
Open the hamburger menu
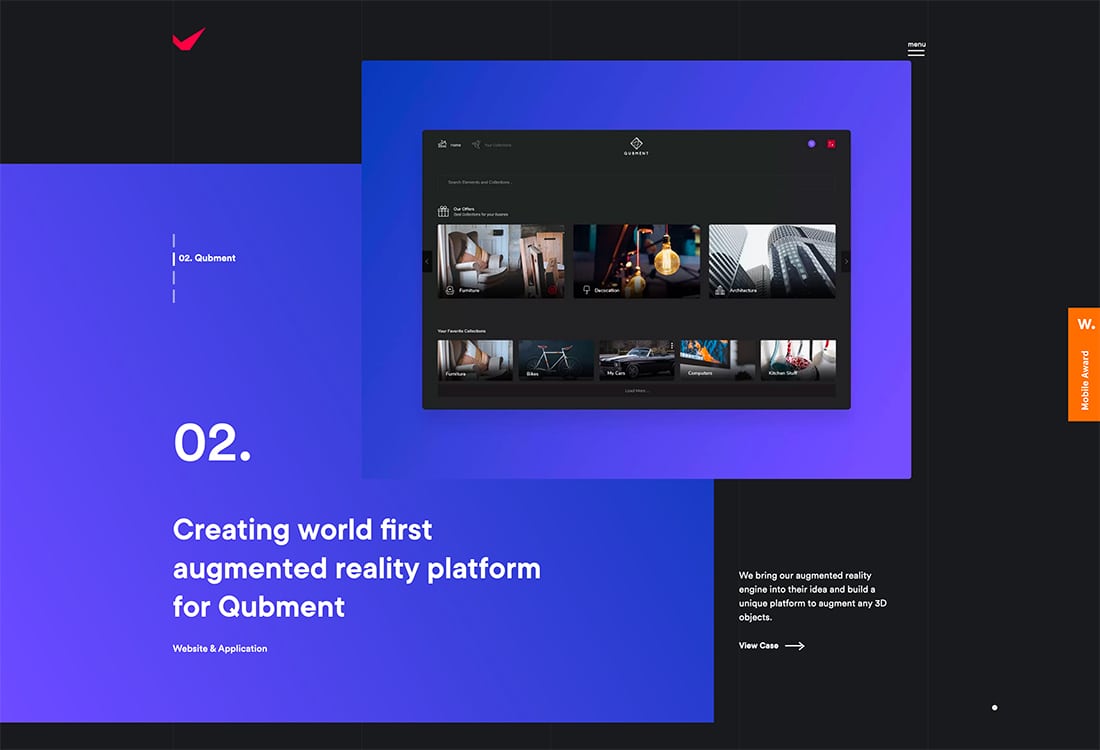point(916,48)
